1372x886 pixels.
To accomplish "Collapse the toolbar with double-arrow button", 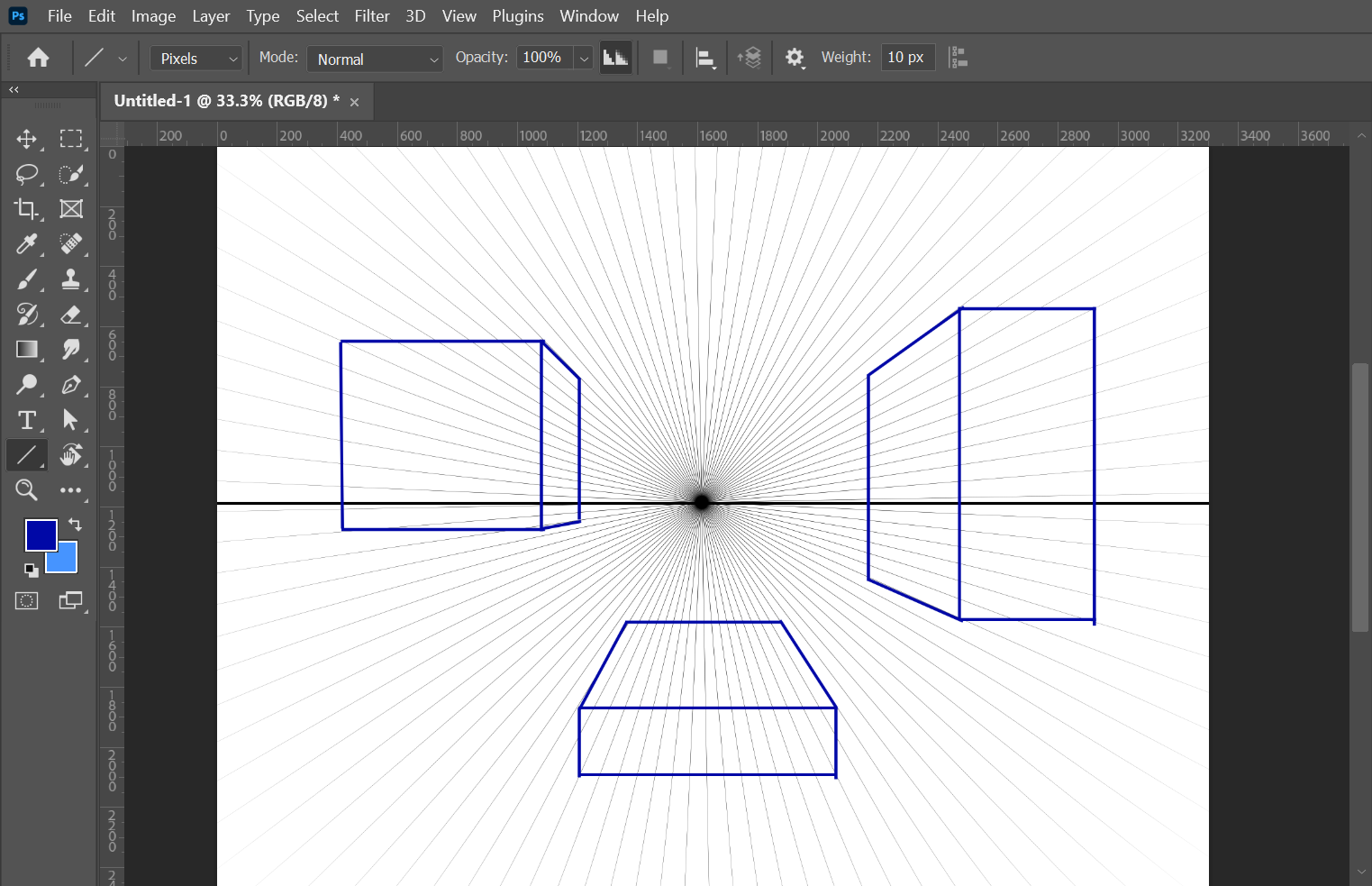I will pyautogui.click(x=13, y=89).
